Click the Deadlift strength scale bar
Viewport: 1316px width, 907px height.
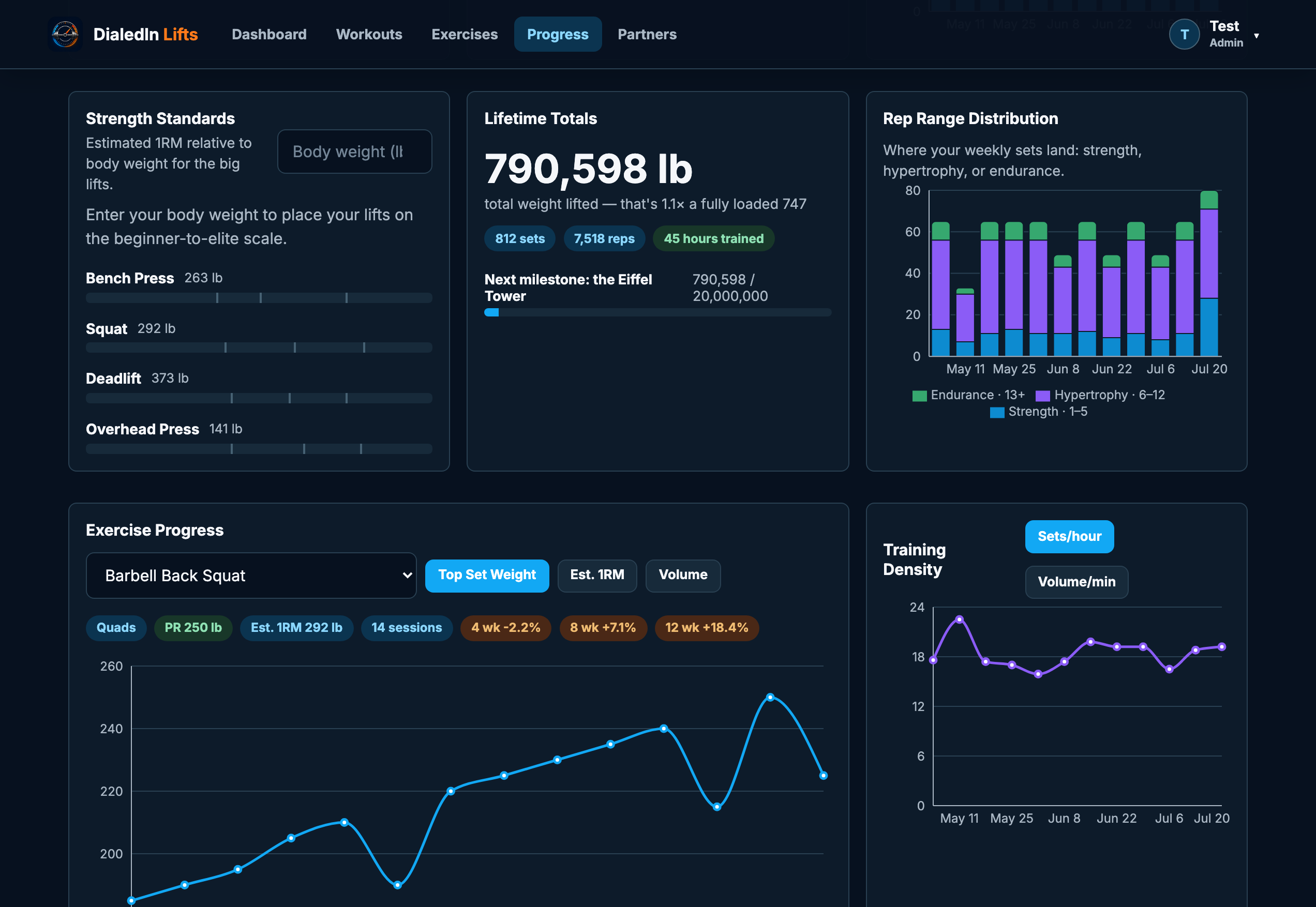pyautogui.click(x=259, y=398)
